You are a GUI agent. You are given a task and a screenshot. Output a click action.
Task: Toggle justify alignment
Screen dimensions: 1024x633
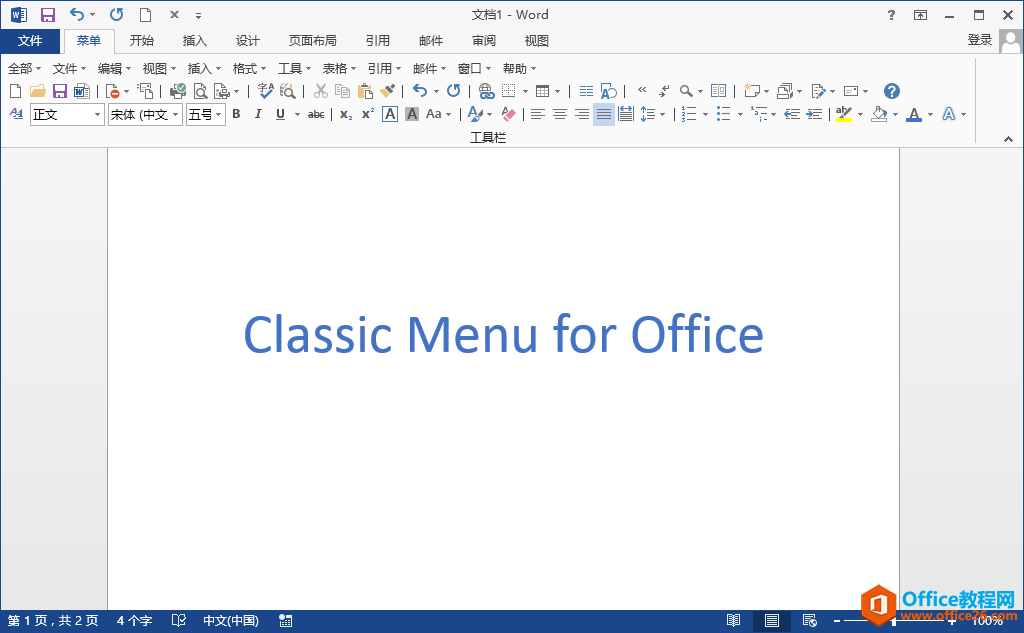[603, 114]
